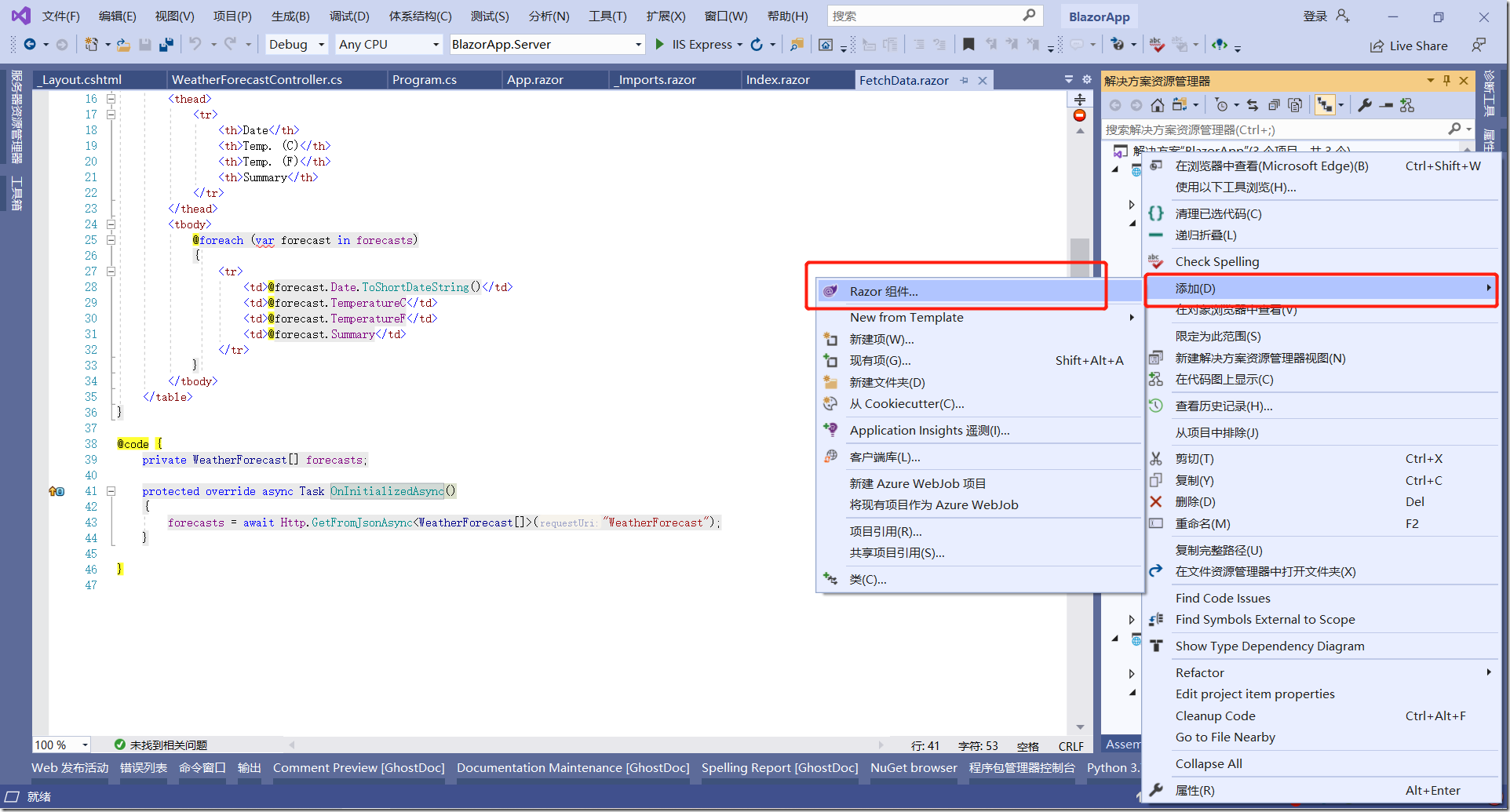Screen dimensions: 1510x812
Task: Open the 程序包管理器控制台 bottom tab
Action: pos(1022,768)
